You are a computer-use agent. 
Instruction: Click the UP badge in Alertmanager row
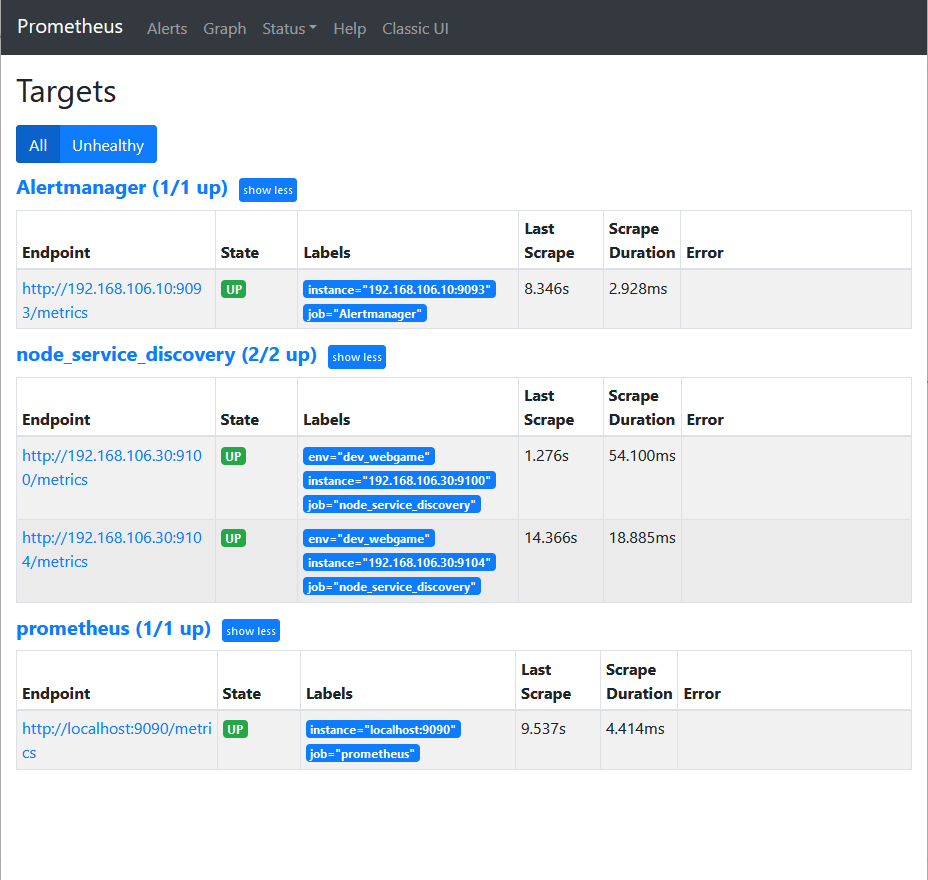pos(233,289)
